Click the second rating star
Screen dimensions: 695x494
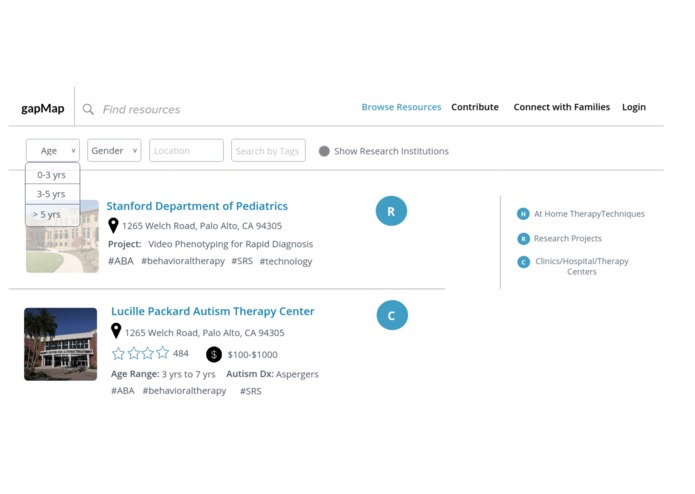pos(133,353)
